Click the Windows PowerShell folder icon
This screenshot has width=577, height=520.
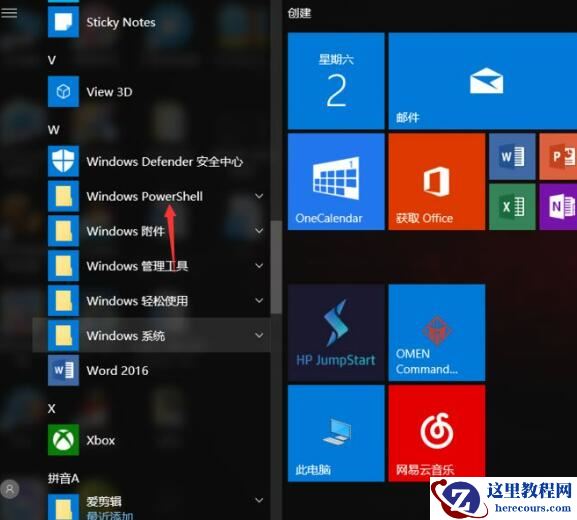(x=63, y=196)
